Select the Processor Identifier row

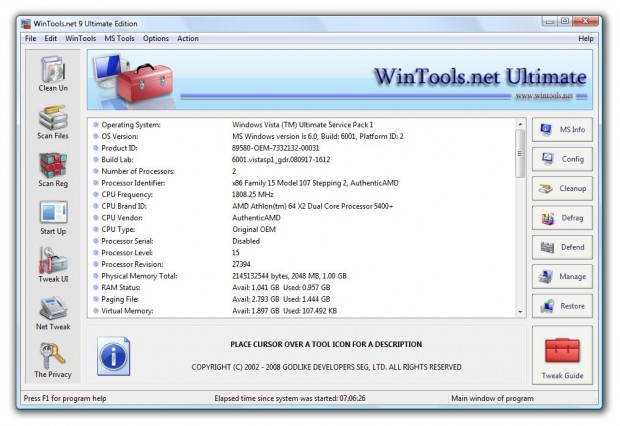coord(301,183)
